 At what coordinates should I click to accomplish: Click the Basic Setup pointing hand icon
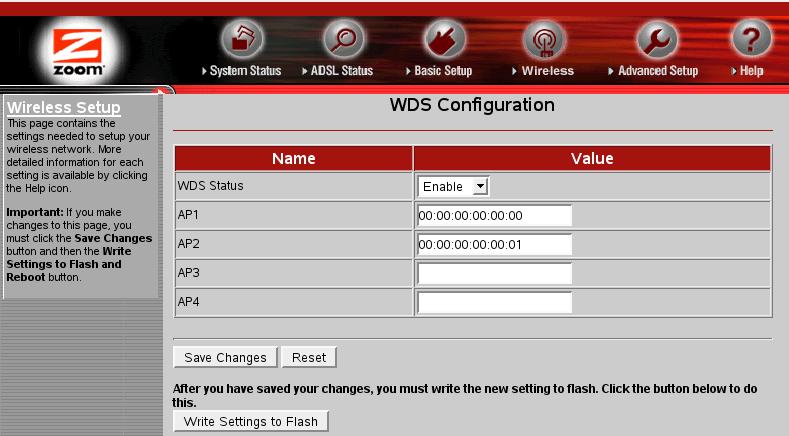point(444,39)
